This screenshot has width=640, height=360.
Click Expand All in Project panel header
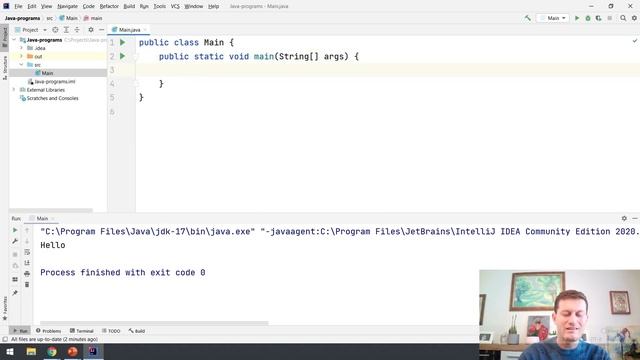pyautogui.click(x=66, y=30)
